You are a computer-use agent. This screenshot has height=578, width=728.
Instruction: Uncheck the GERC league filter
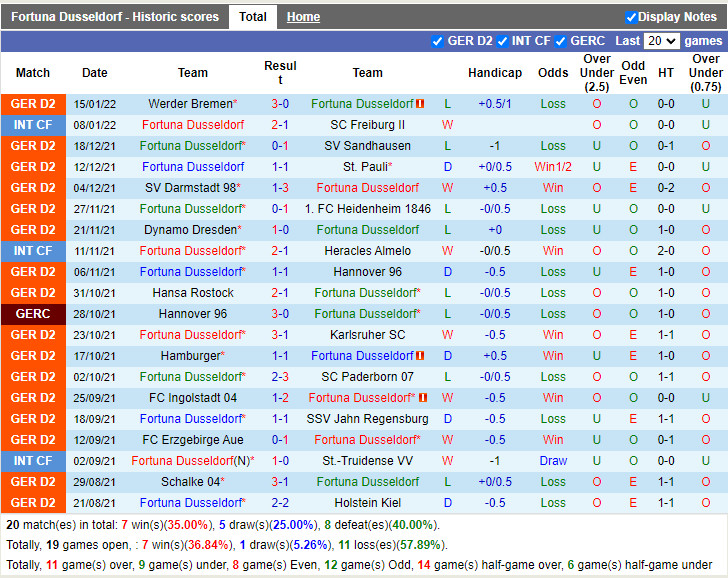(560, 41)
